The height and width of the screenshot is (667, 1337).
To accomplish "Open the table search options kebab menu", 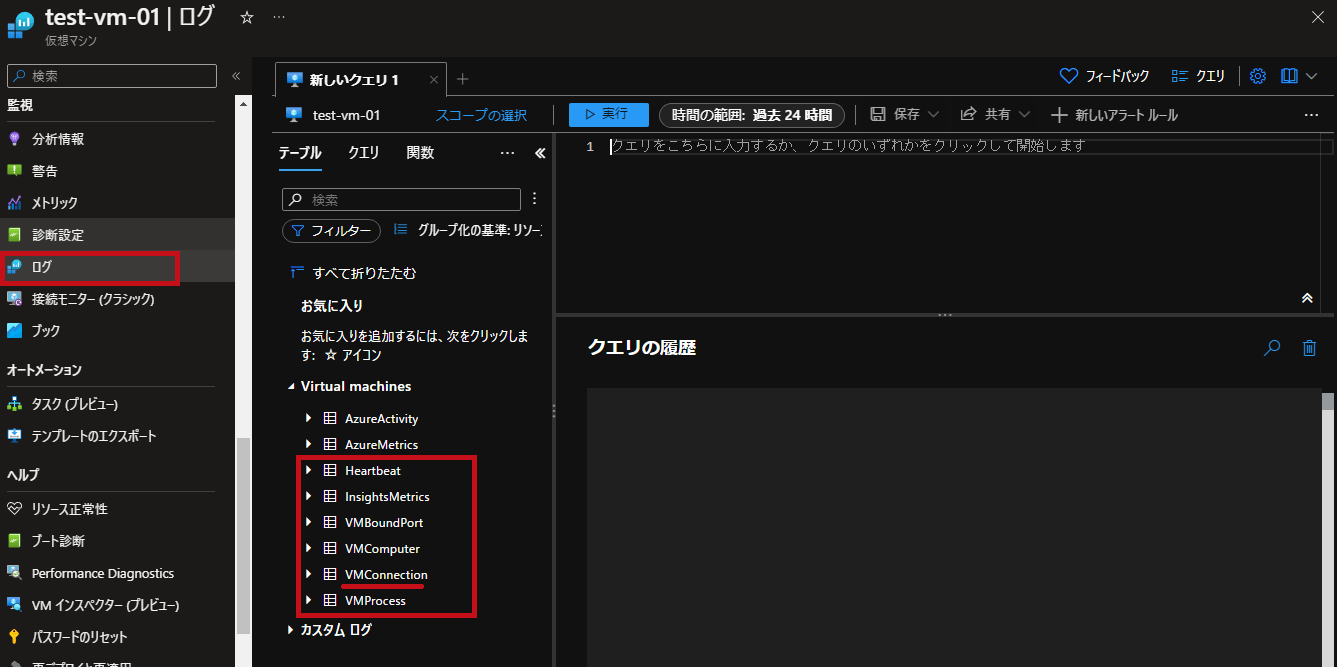I will (x=534, y=198).
